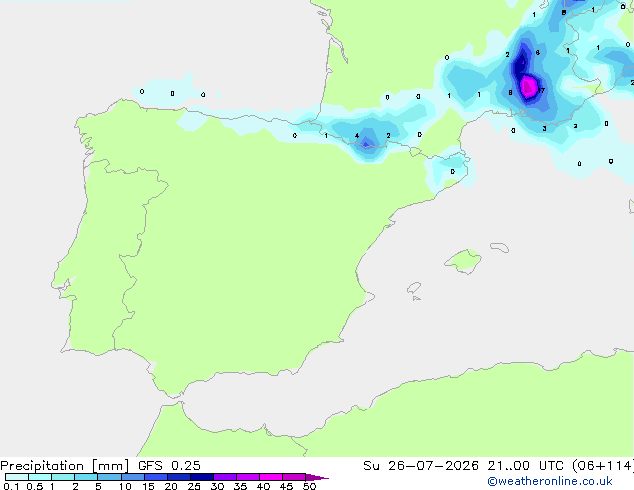Click the 0.1–0.5 mm legend color swatch
This screenshot has height=490, width=634.
[x=17, y=477]
